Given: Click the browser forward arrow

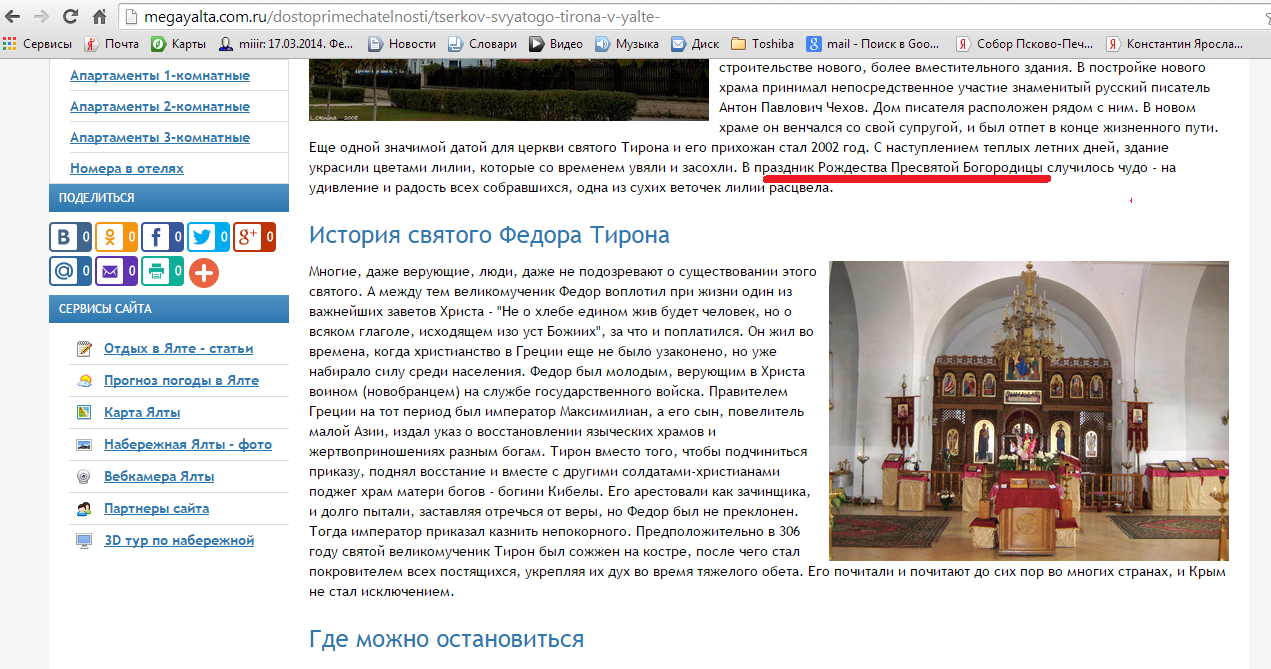Looking at the screenshot, I should point(41,16).
